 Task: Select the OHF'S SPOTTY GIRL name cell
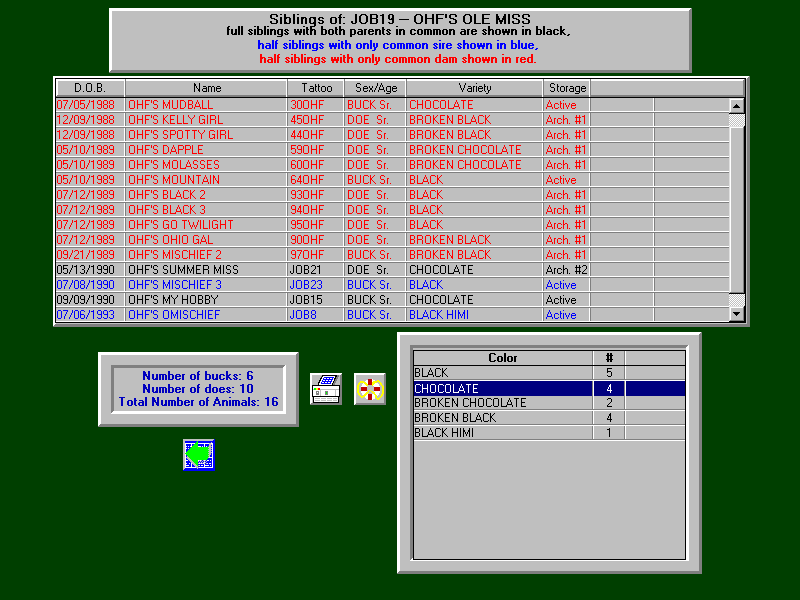coord(206,135)
